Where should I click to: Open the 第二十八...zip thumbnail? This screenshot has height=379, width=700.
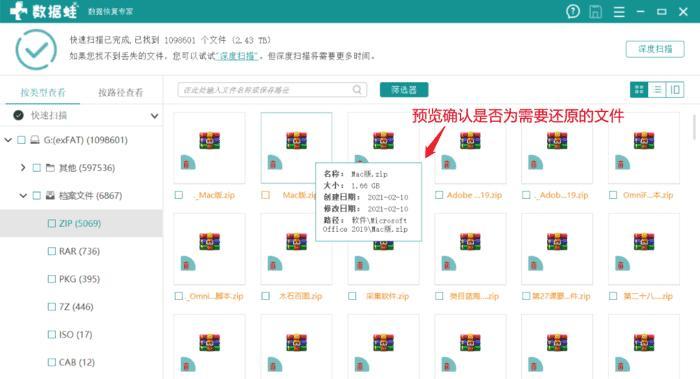click(644, 249)
